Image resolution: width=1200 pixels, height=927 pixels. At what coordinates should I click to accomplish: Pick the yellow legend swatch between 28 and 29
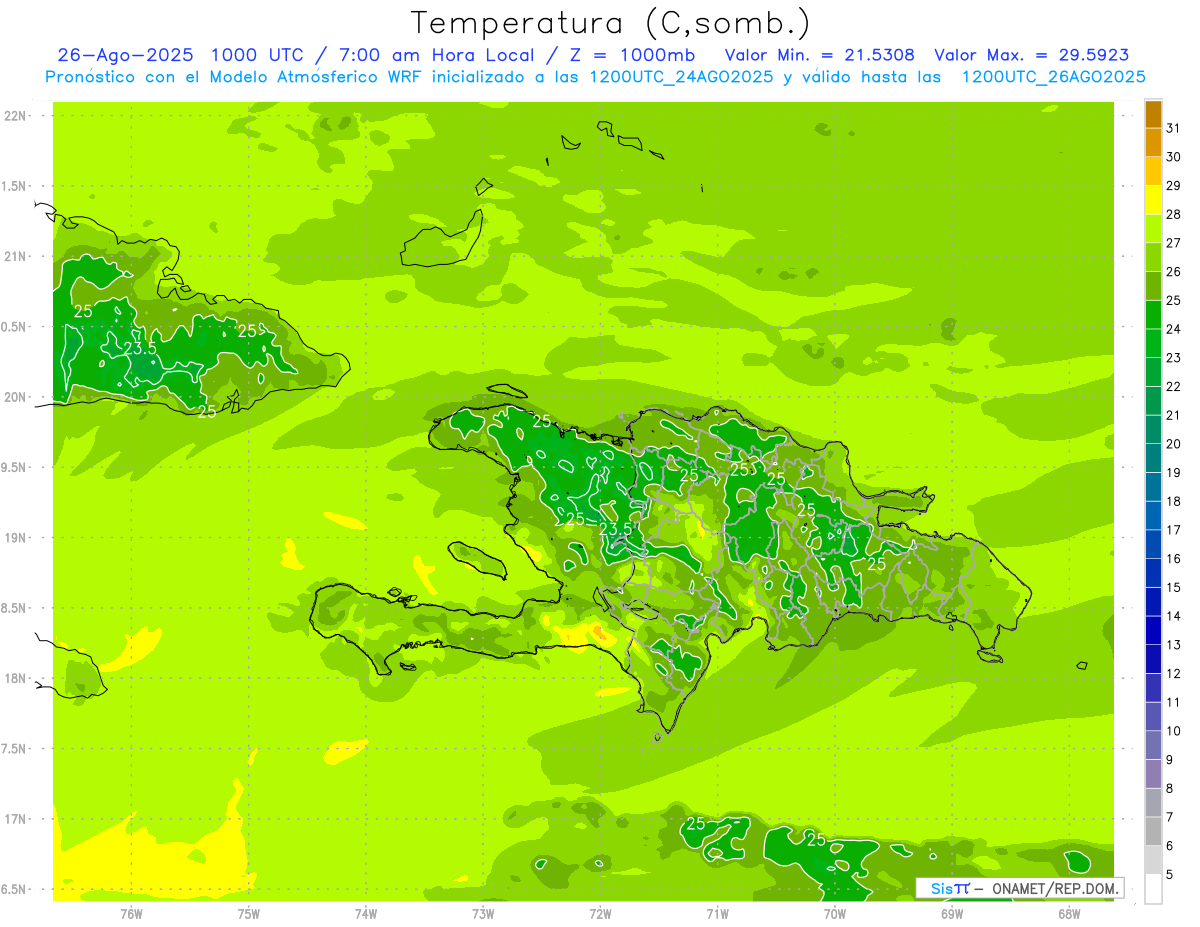pyautogui.click(x=1153, y=200)
